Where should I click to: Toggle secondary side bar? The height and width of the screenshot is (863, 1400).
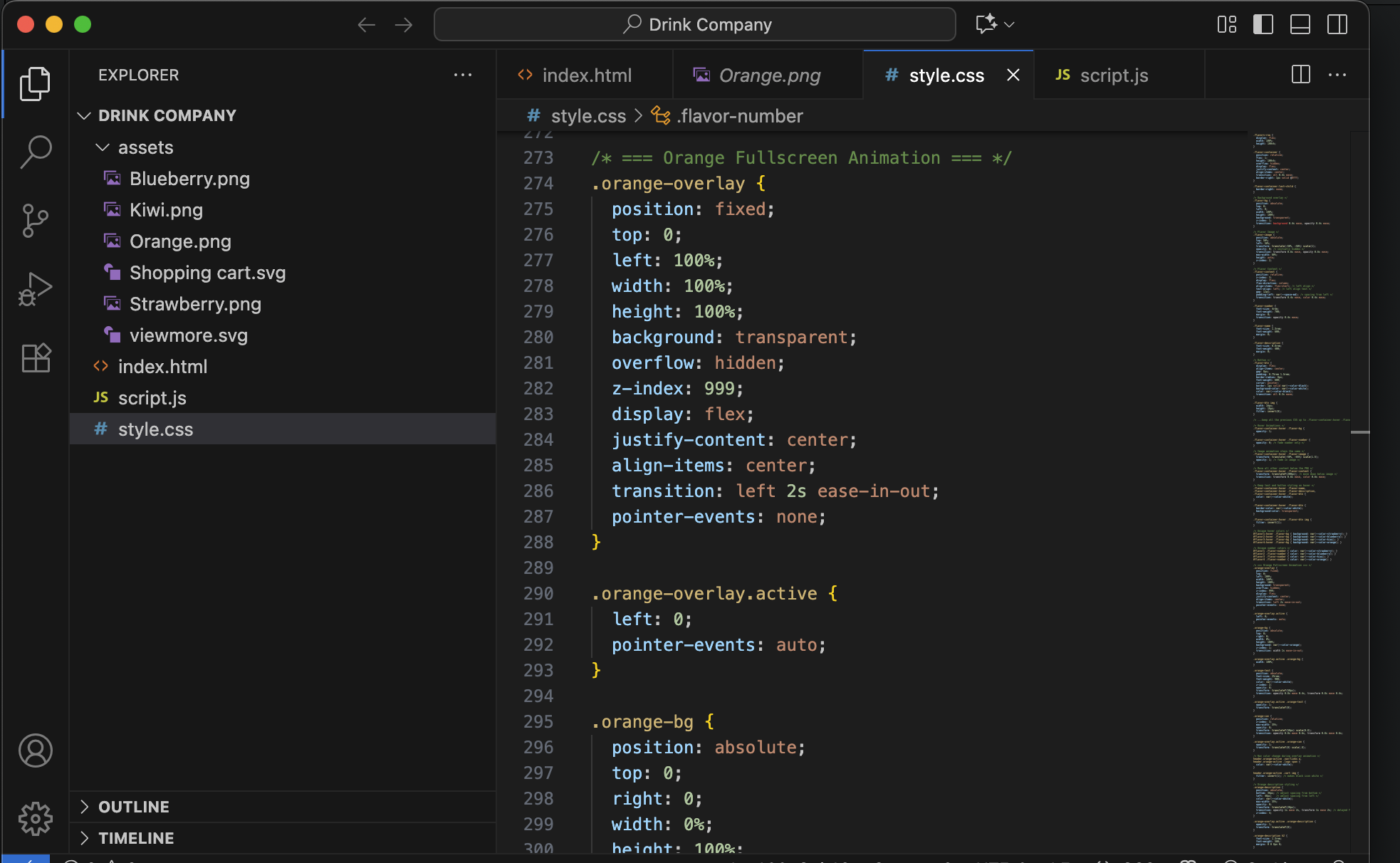[x=1337, y=25]
